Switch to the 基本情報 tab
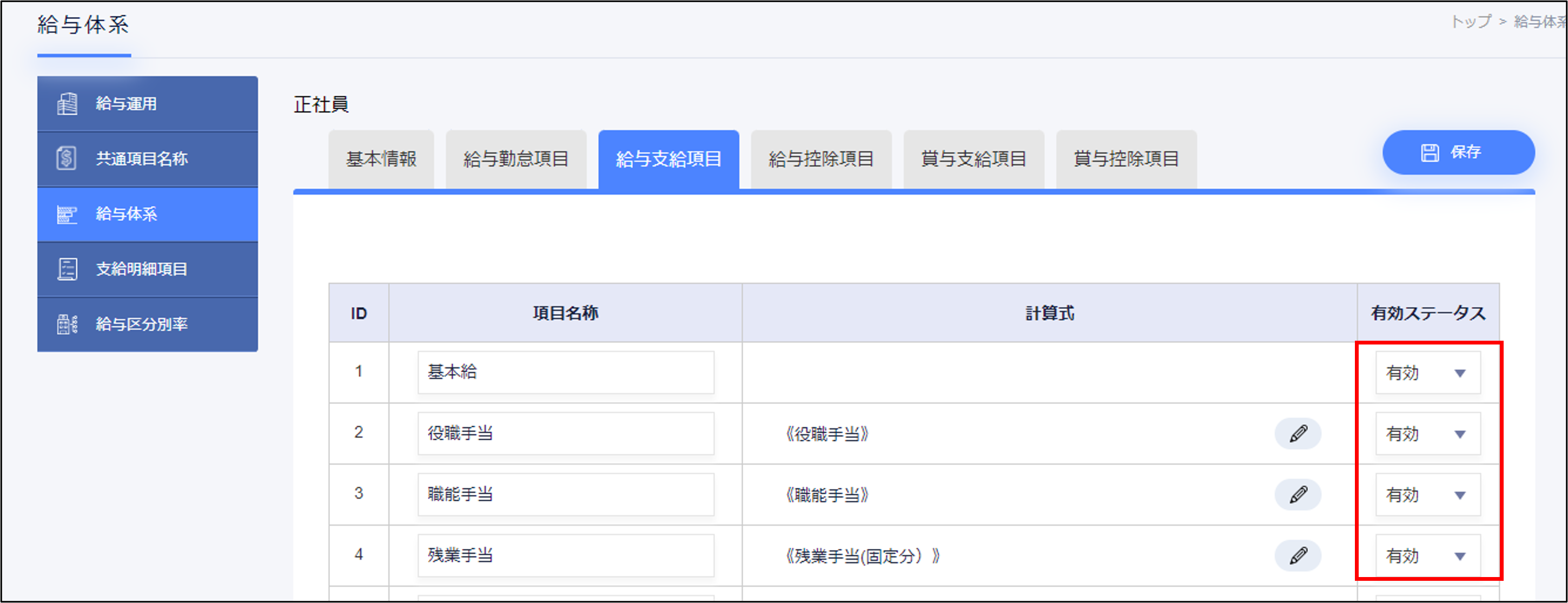 [381, 160]
